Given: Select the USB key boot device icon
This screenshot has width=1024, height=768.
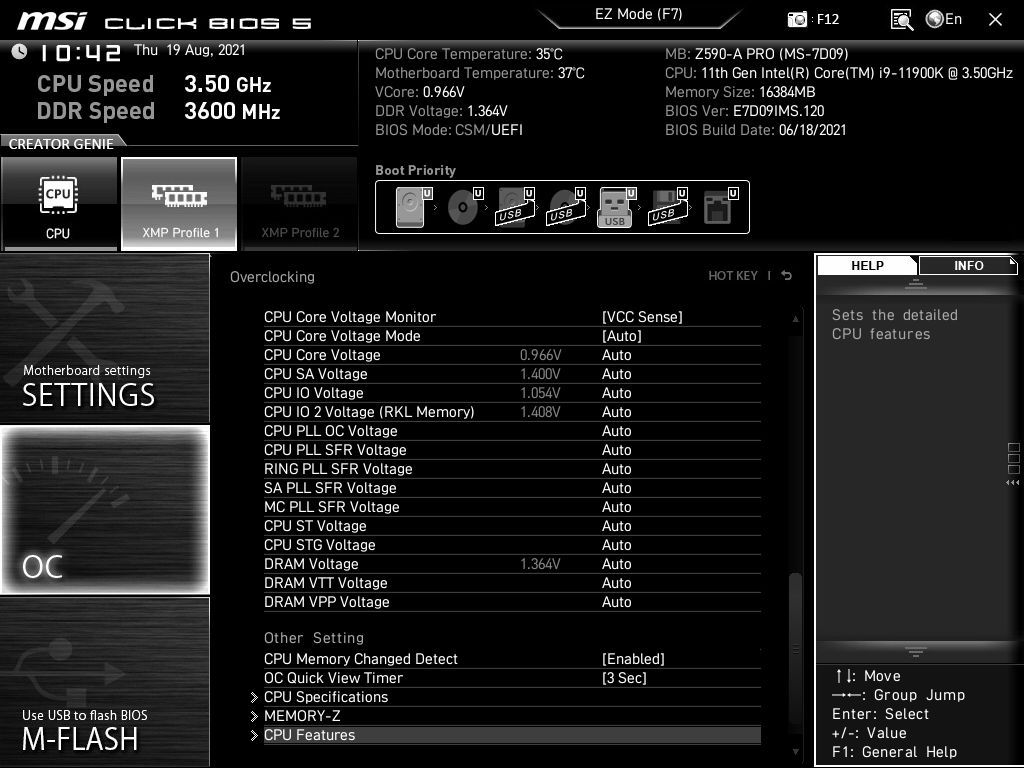Looking at the screenshot, I should coord(616,207).
